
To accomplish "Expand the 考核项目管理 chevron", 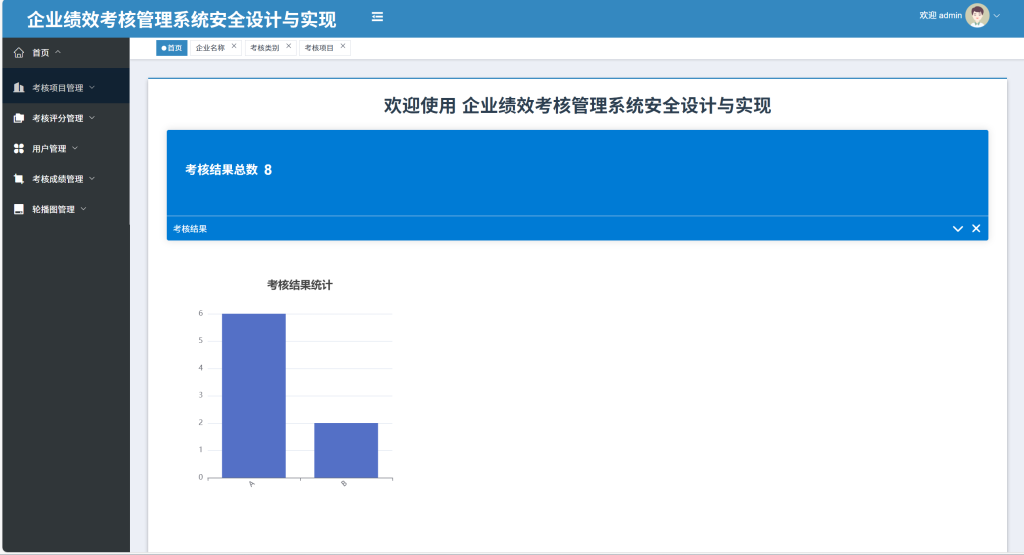I will 92,87.
